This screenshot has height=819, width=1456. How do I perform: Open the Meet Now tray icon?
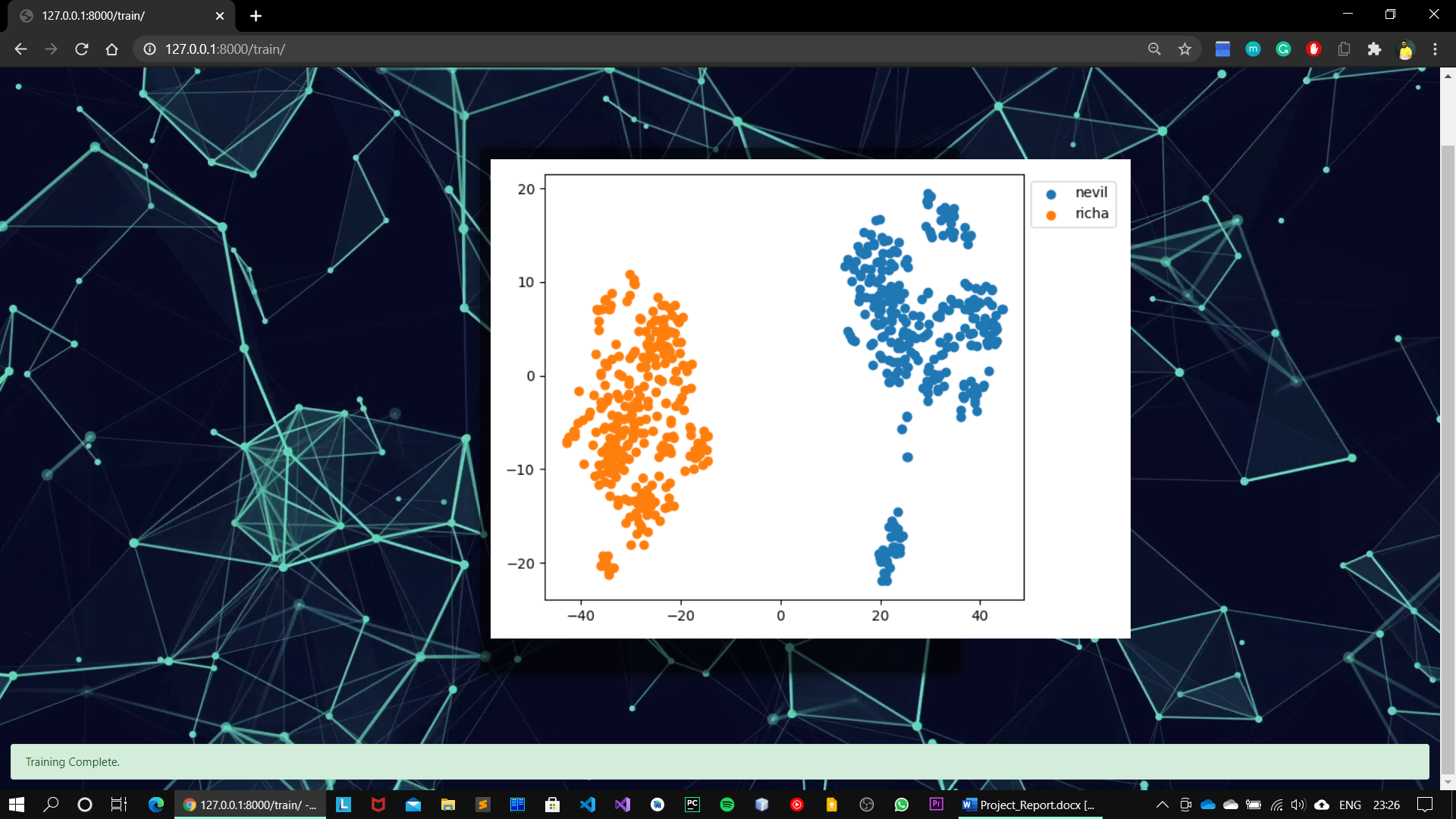[1186, 805]
